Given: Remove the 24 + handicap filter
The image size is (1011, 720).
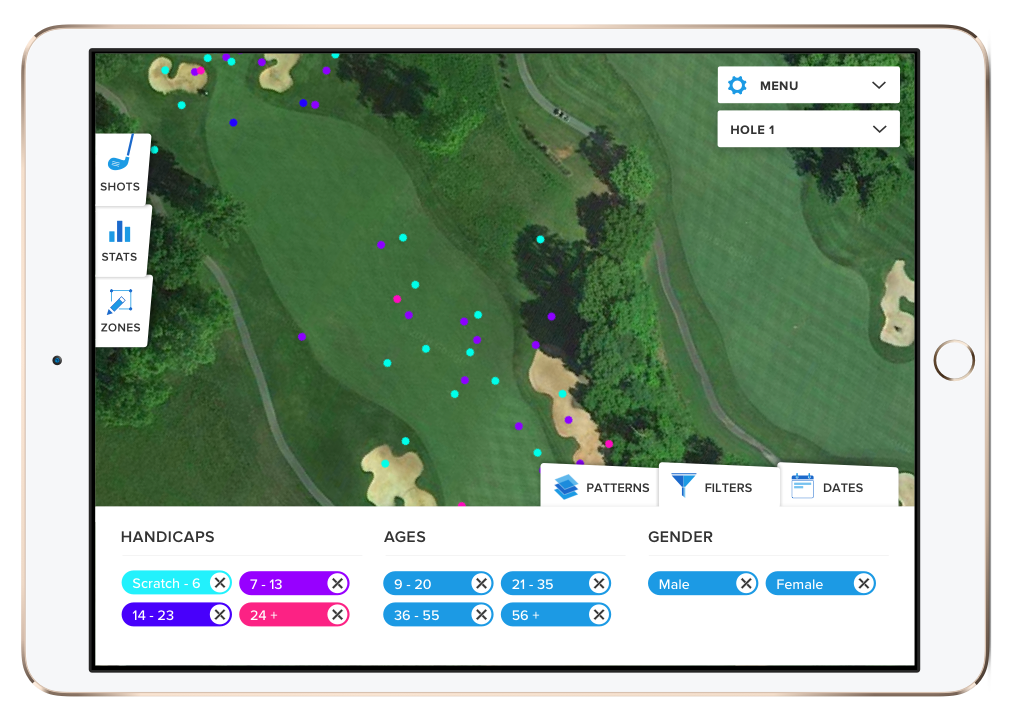Looking at the screenshot, I should tap(337, 614).
